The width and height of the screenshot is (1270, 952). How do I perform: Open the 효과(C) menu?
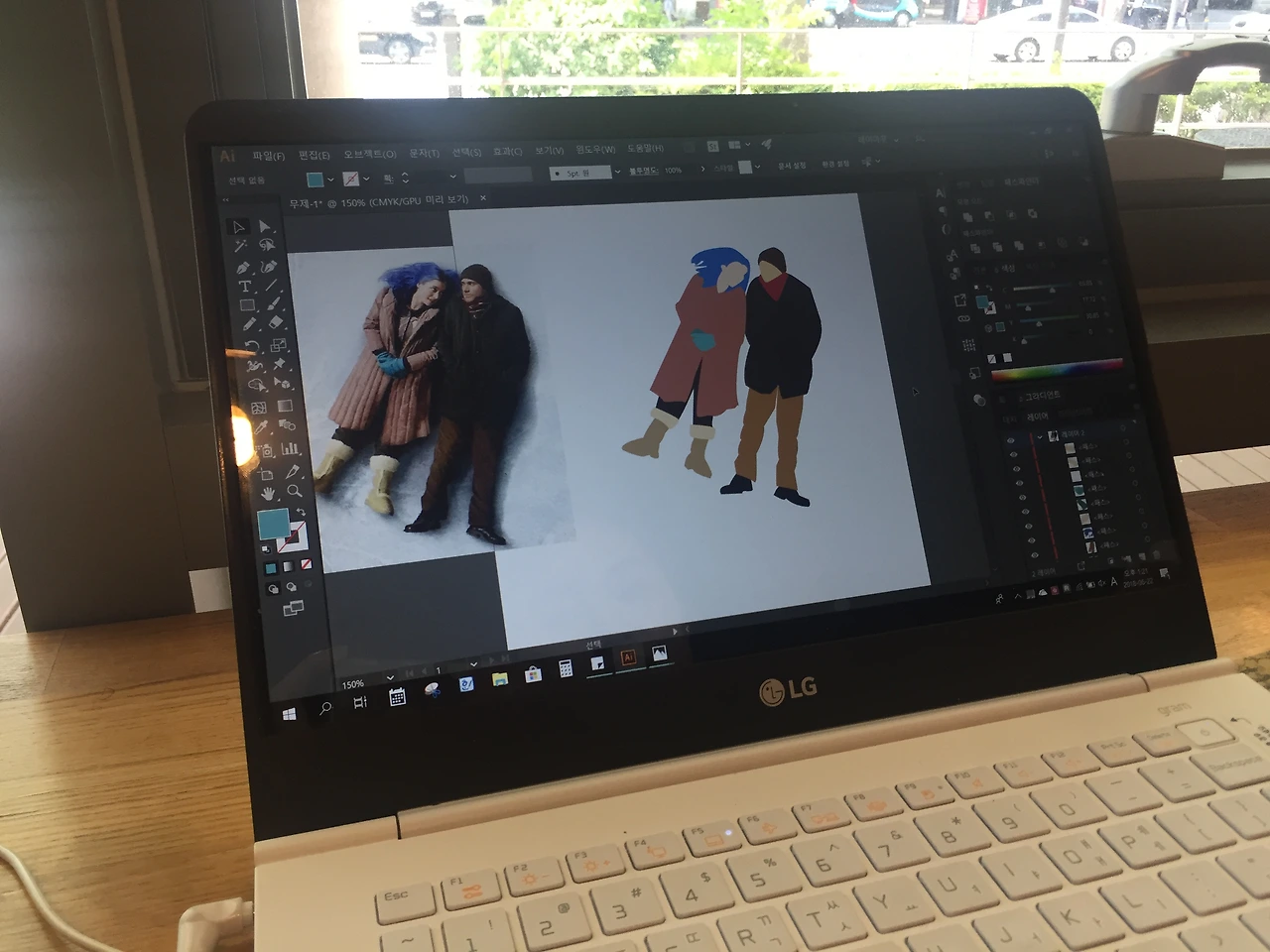[x=507, y=151]
